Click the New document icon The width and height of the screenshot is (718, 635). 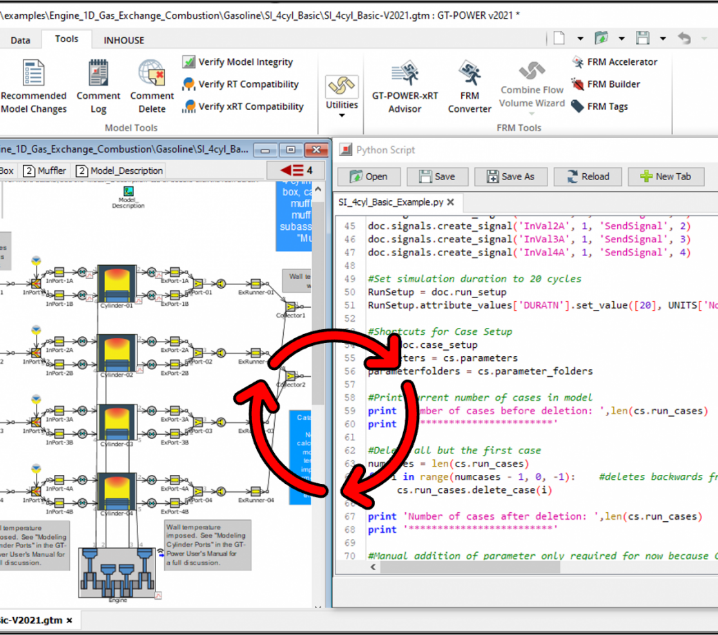559,38
